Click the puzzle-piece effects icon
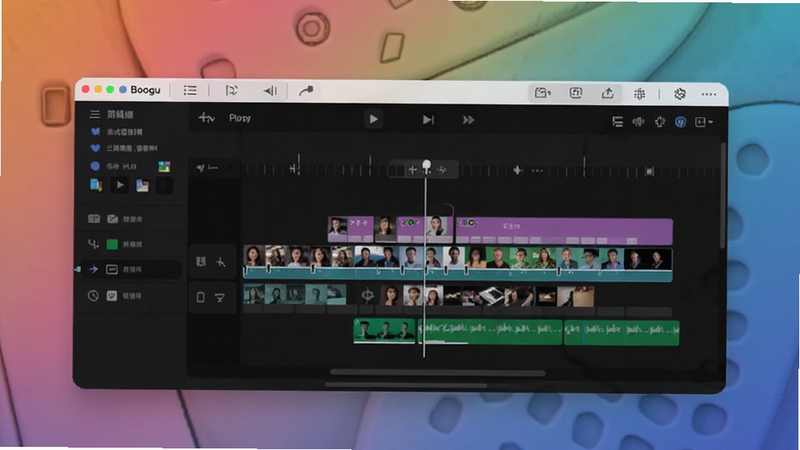This screenshot has height=450, width=800. click(660, 122)
